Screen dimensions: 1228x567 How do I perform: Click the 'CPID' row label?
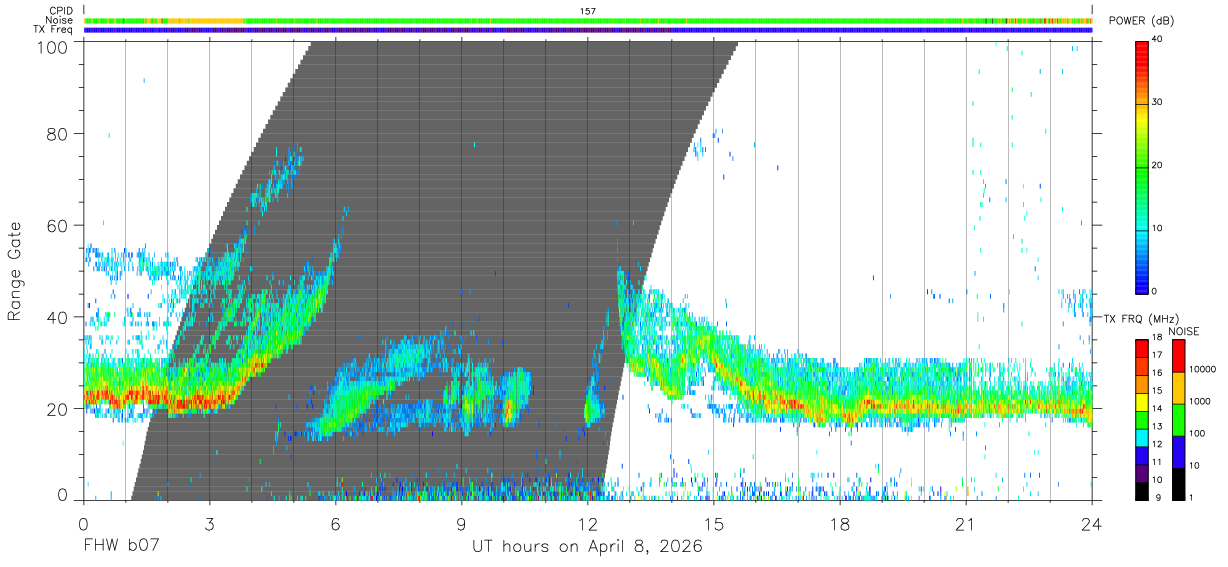click(61, 11)
